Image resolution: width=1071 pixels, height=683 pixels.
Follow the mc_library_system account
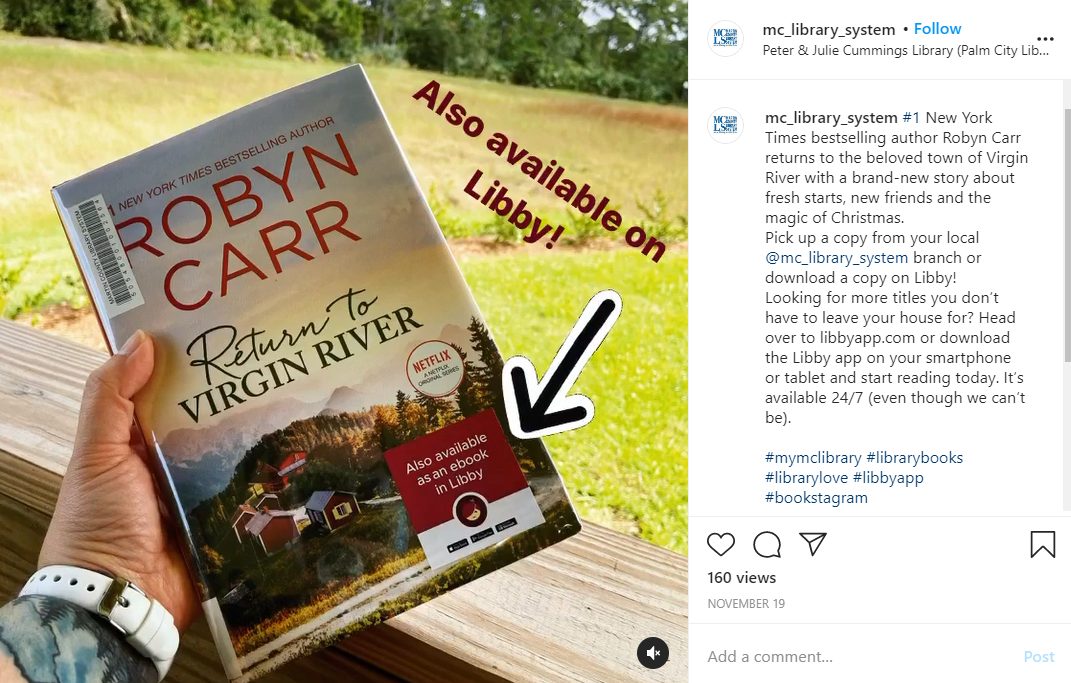[937, 29]
